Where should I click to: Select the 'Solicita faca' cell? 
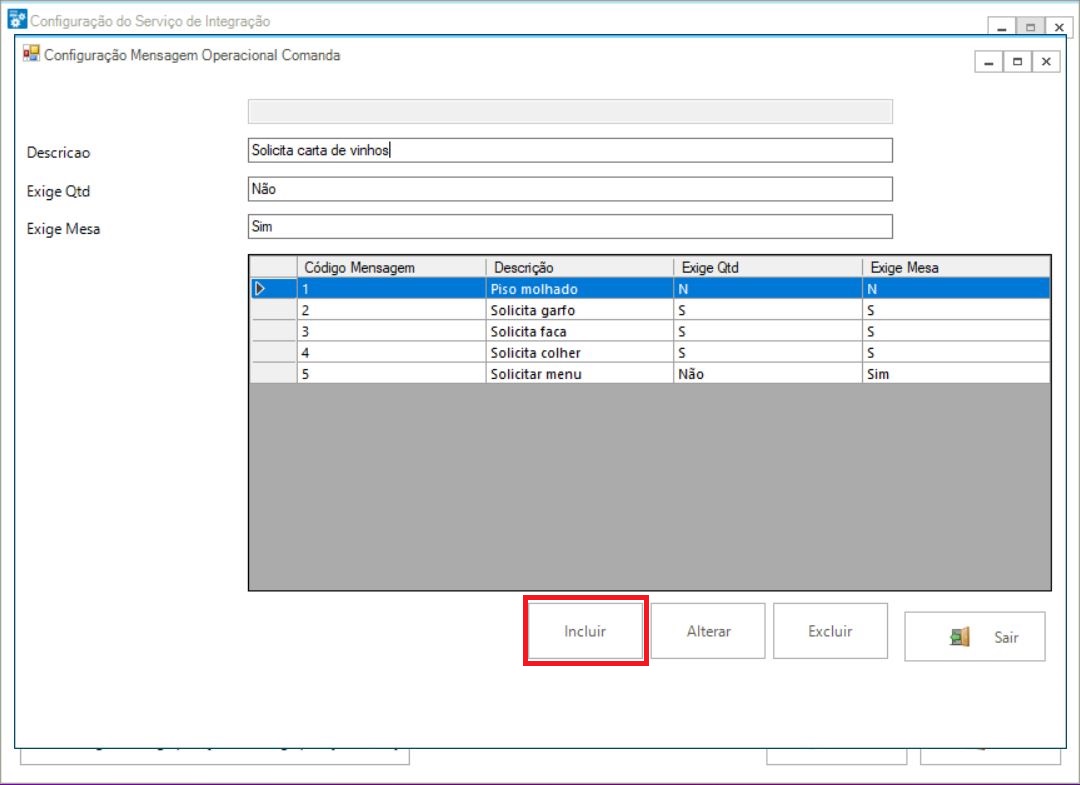tap(579, 331)
